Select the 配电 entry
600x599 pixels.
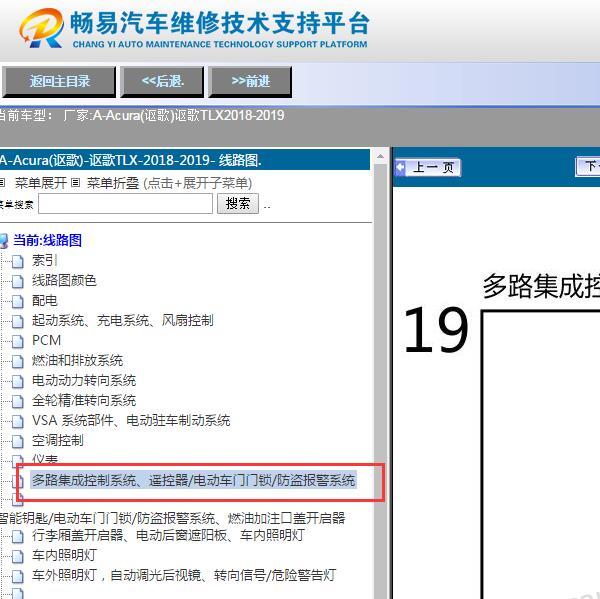pos(44,300)
